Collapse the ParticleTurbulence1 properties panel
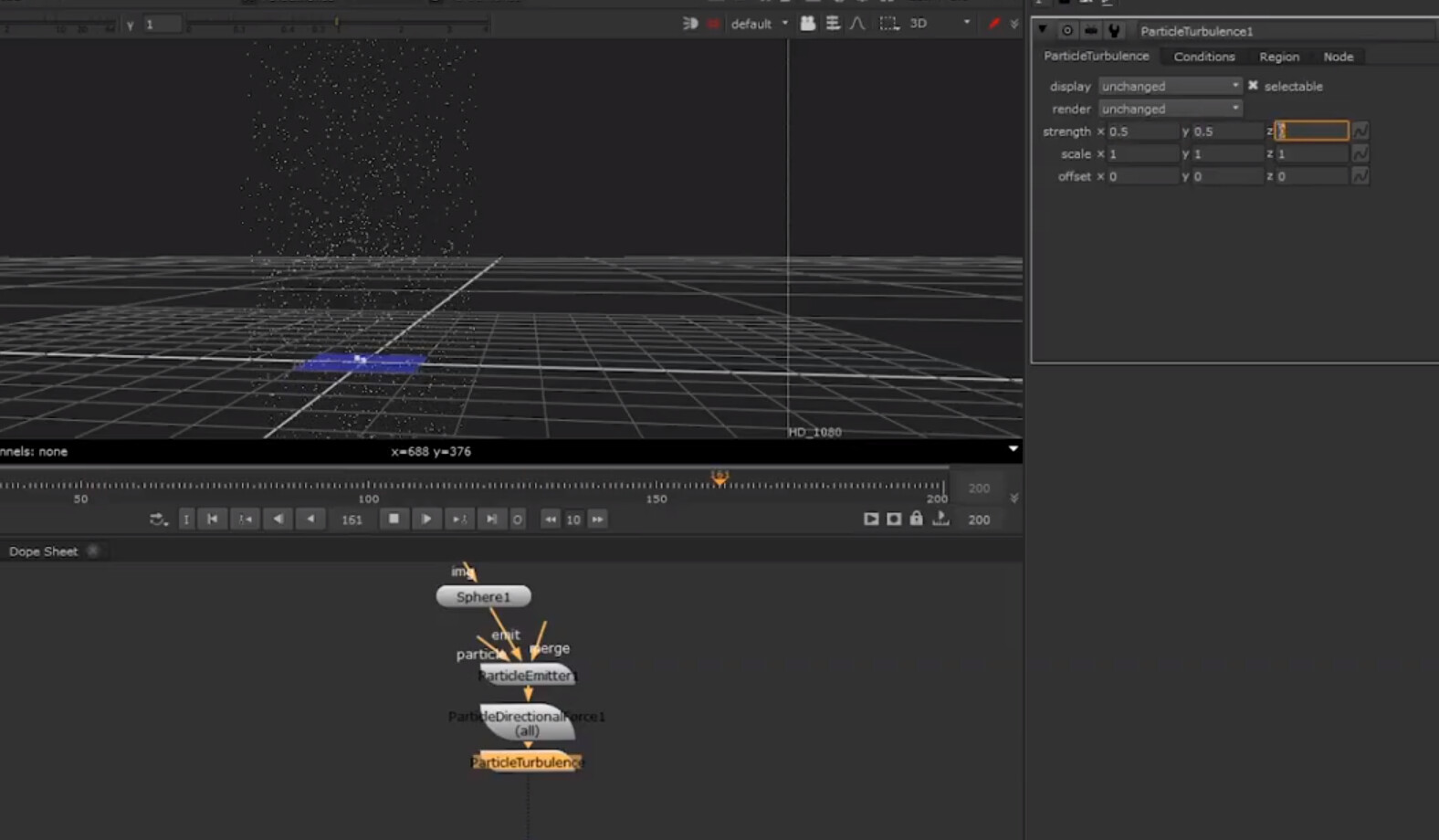 [x=1042, y=29]
